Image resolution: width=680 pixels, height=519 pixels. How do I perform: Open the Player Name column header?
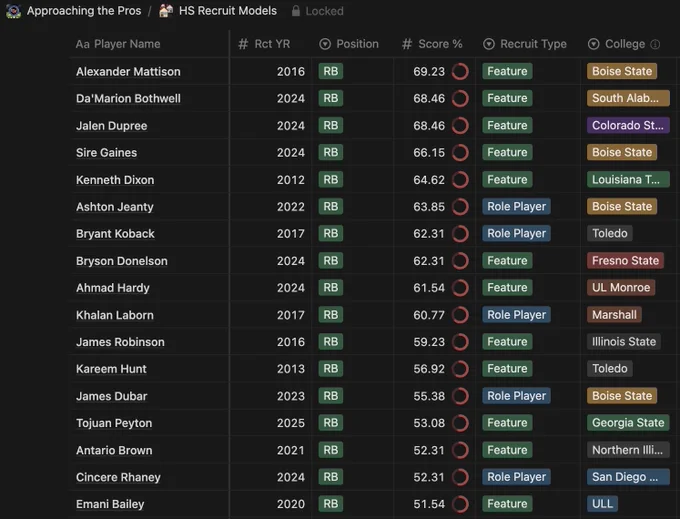point(118,44)
